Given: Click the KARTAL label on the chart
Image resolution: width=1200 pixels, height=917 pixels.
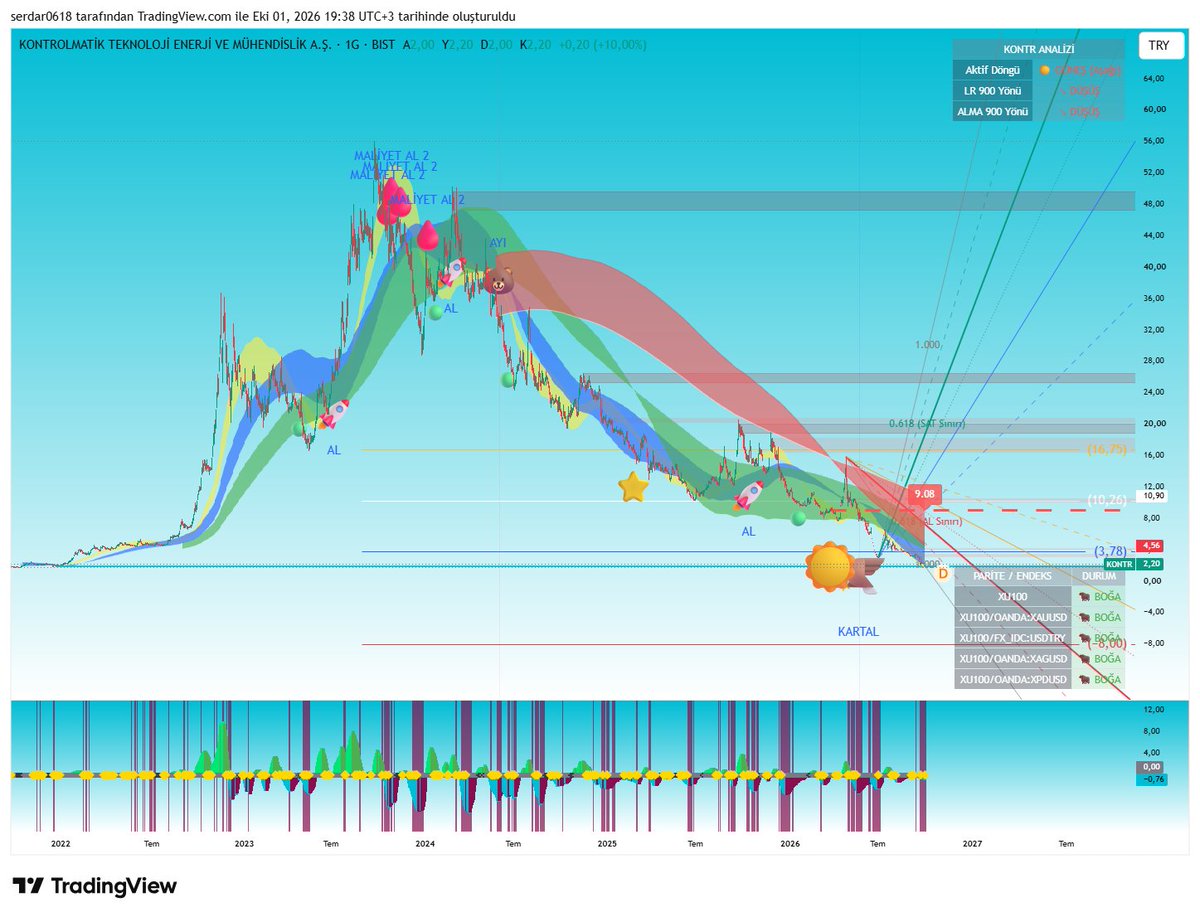Looking at the screenshot, I should (x=858, y=632).
